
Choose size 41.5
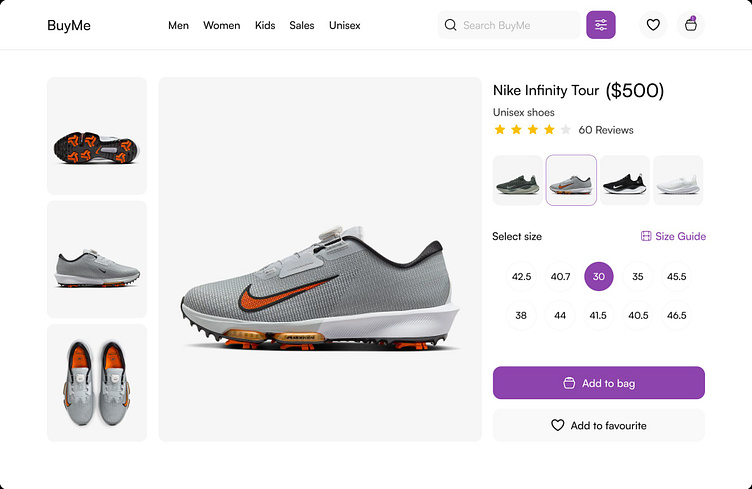[x=599, y=316]
